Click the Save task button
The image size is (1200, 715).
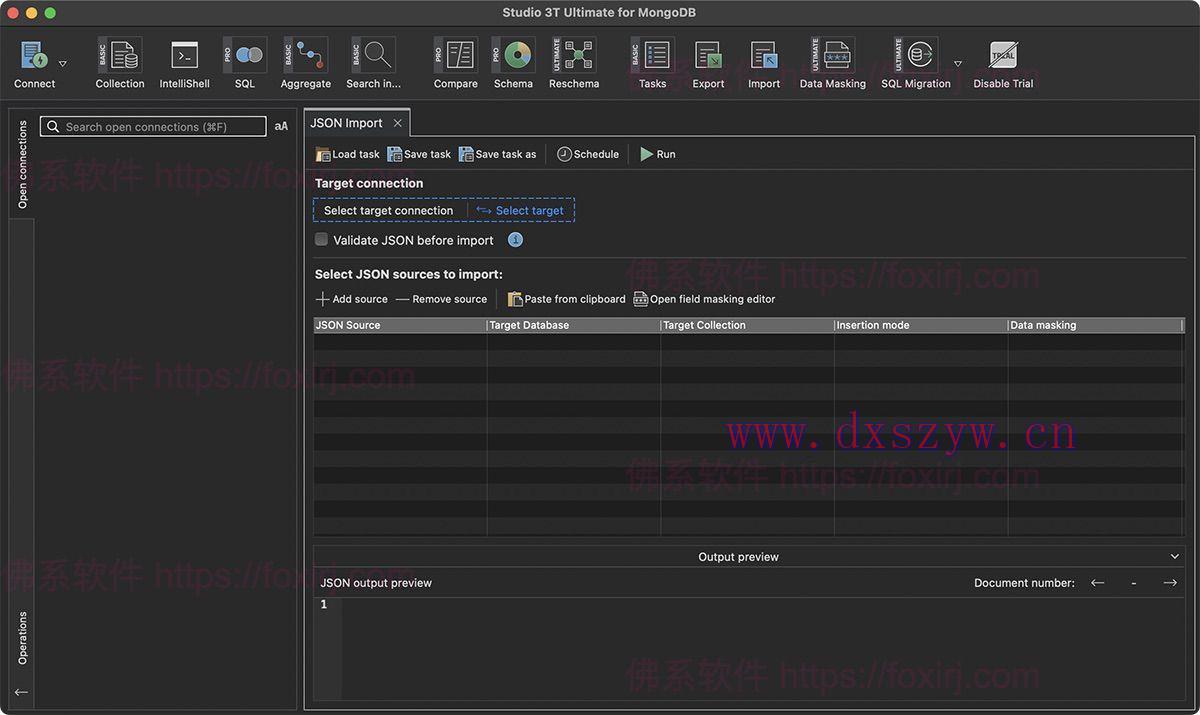click(419, 154)
